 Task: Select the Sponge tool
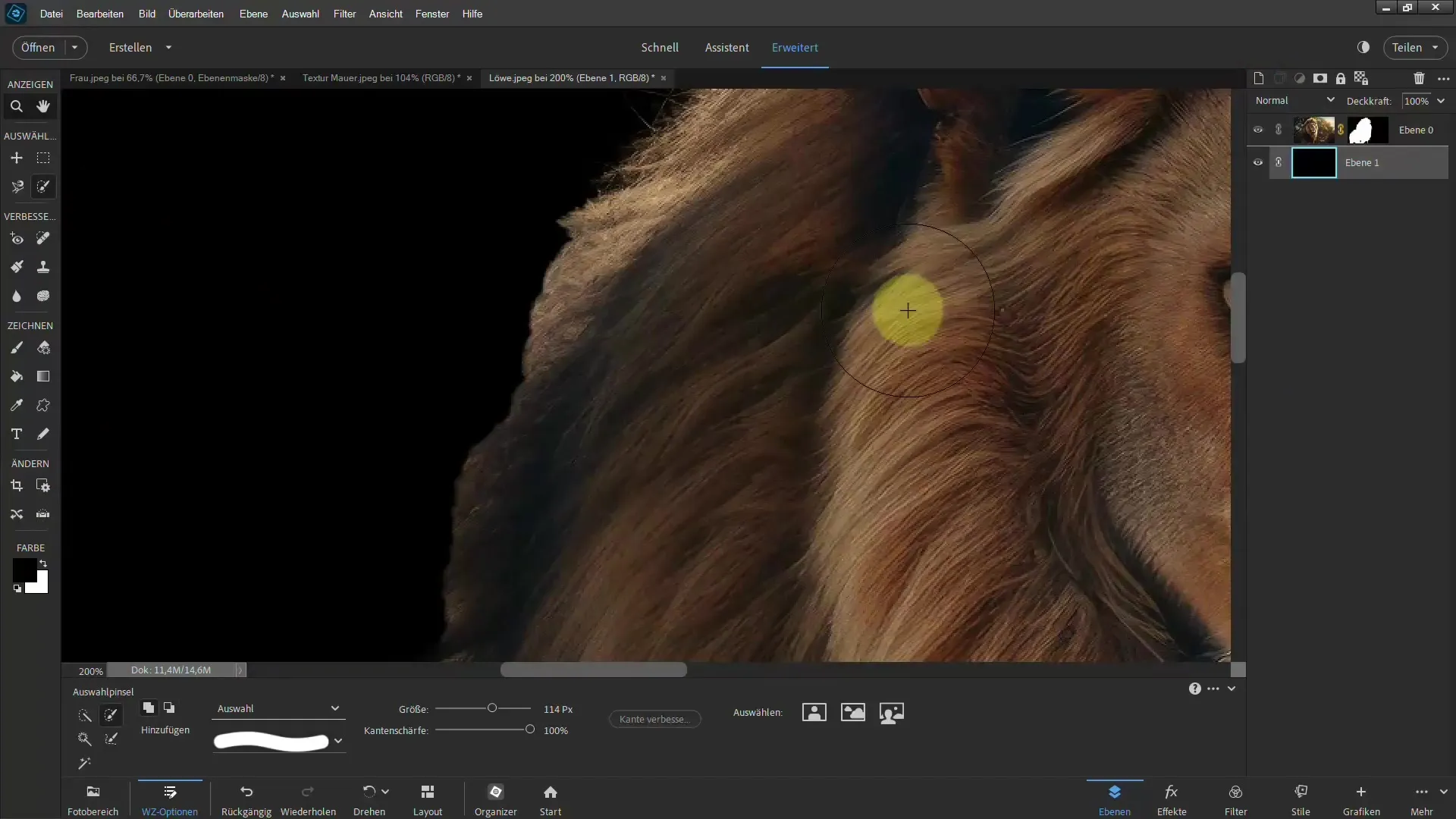click(43, 296)
